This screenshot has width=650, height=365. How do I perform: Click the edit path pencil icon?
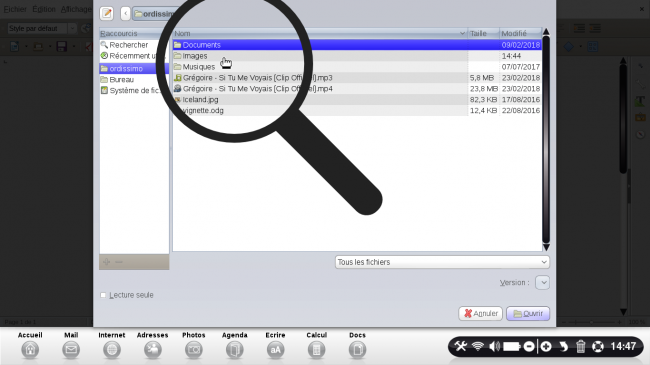pyautogui.click(x=107, y=14)
